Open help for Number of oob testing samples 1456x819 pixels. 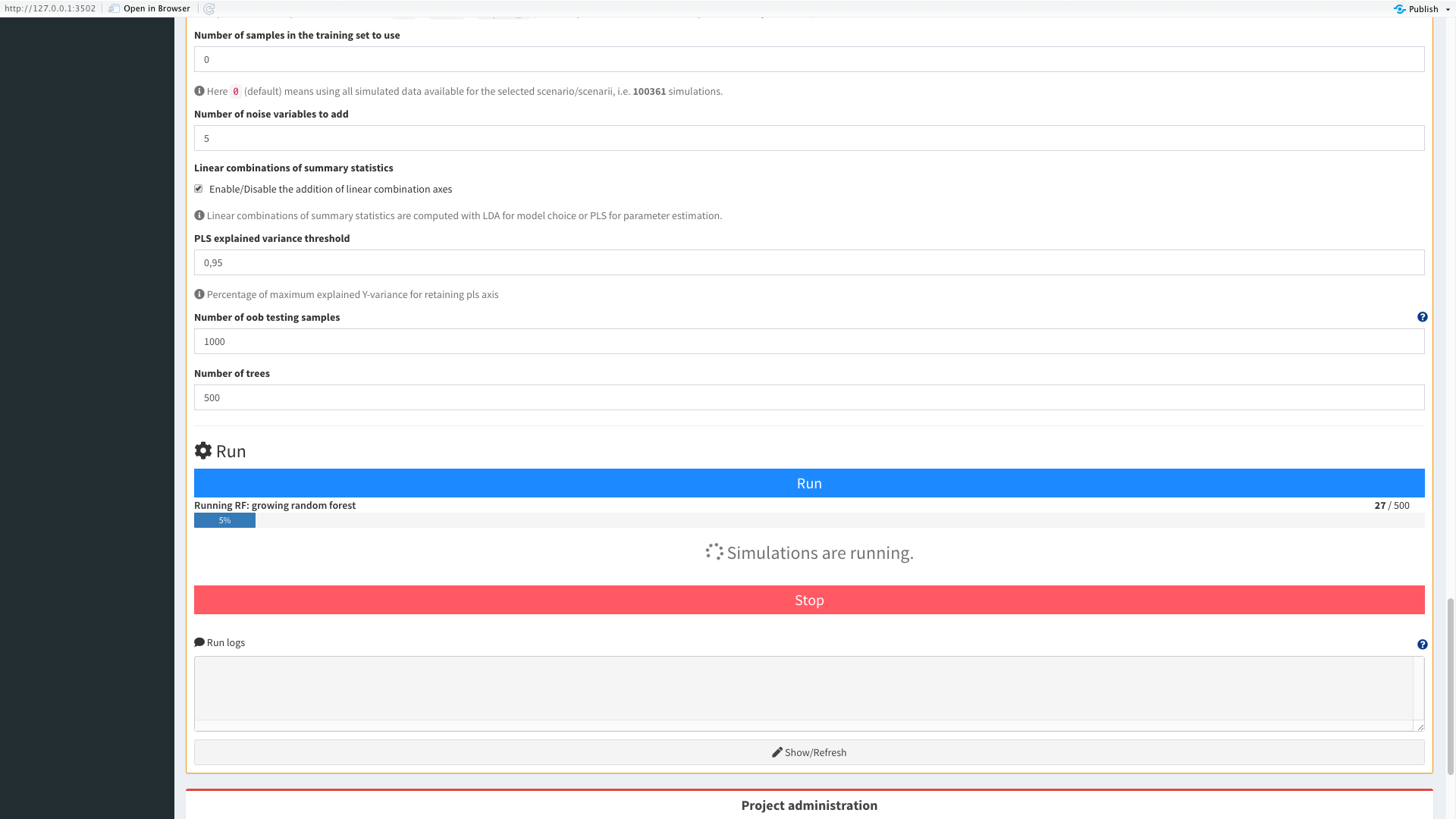(x=1423, y=317)
